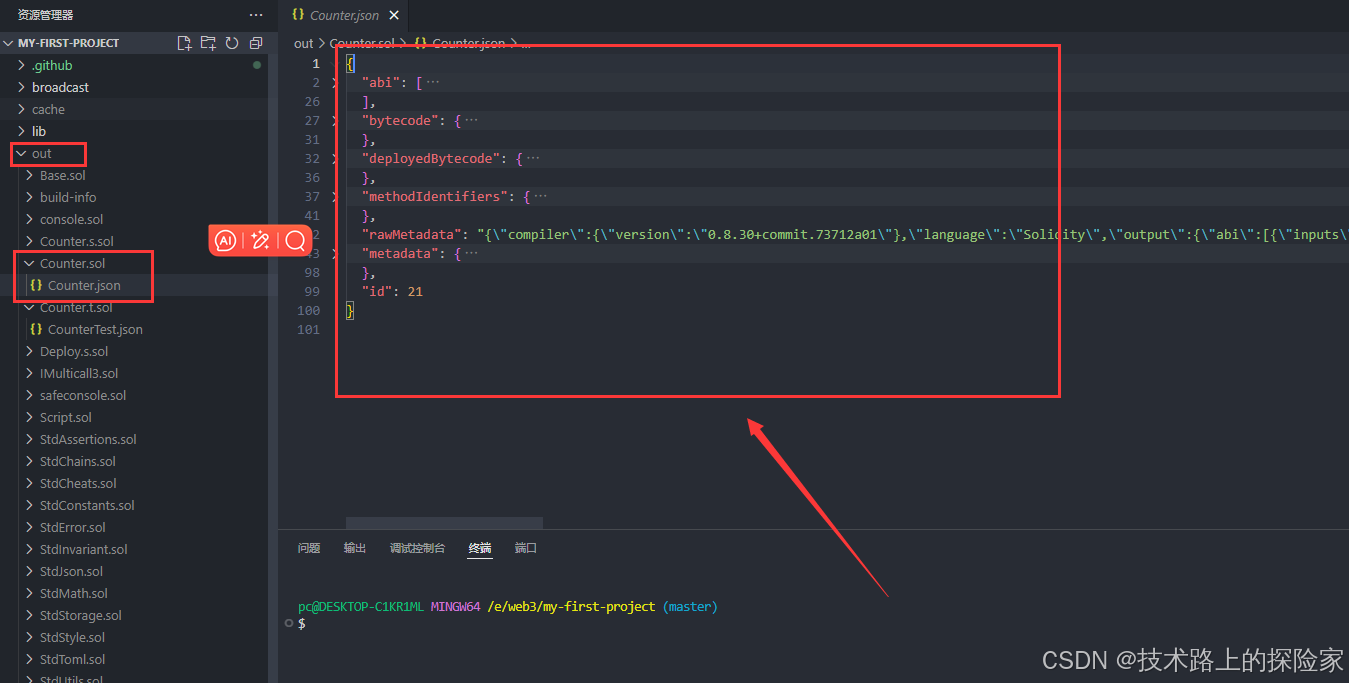Screen dimensions: 1349x683
Task: Expand the StdError.sol folder
Action: click(x=134, y=527)
